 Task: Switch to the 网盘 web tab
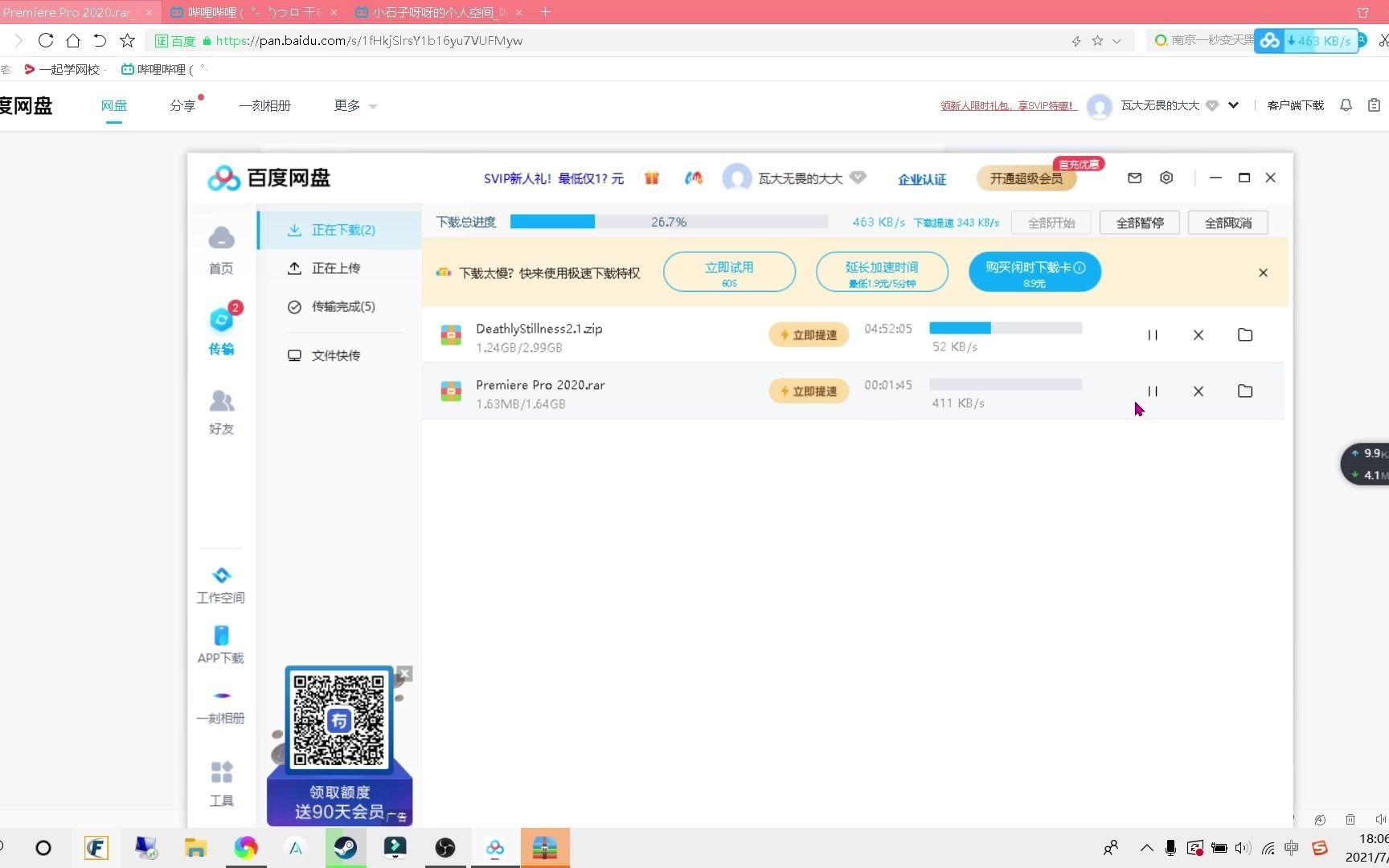tap(114, 105)
